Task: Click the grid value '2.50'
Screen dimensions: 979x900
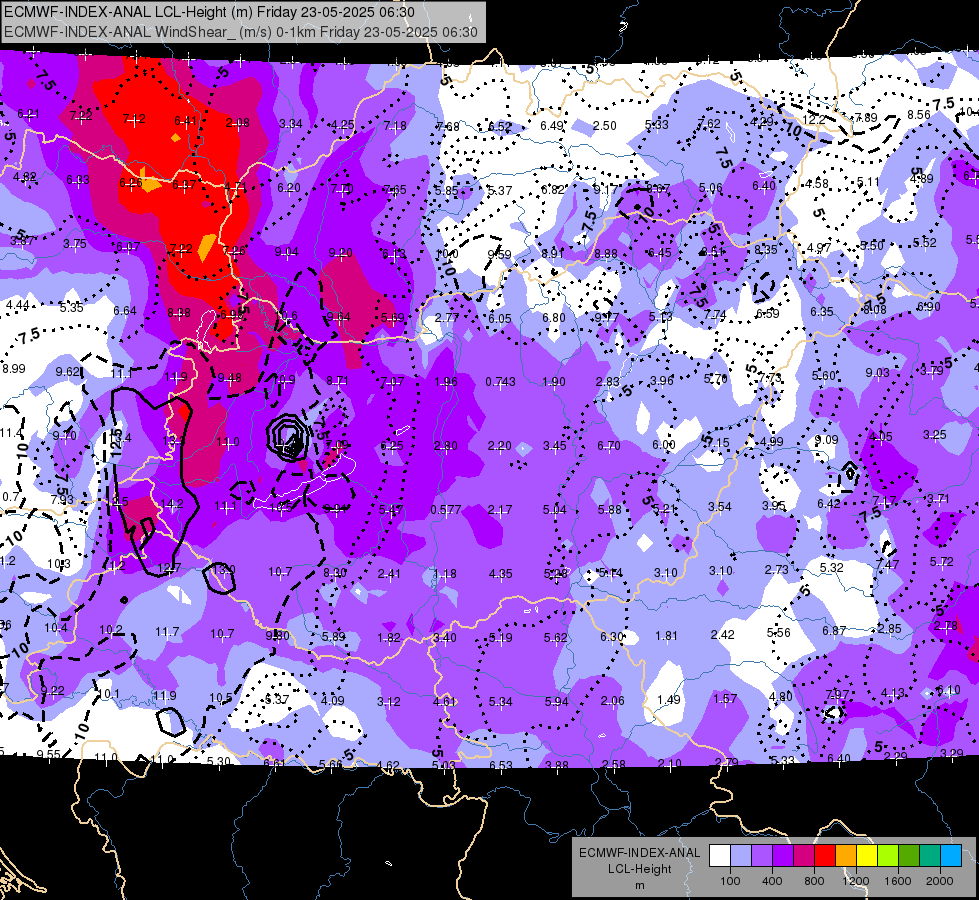Action: pyautogui.click(x=604, y=126)
